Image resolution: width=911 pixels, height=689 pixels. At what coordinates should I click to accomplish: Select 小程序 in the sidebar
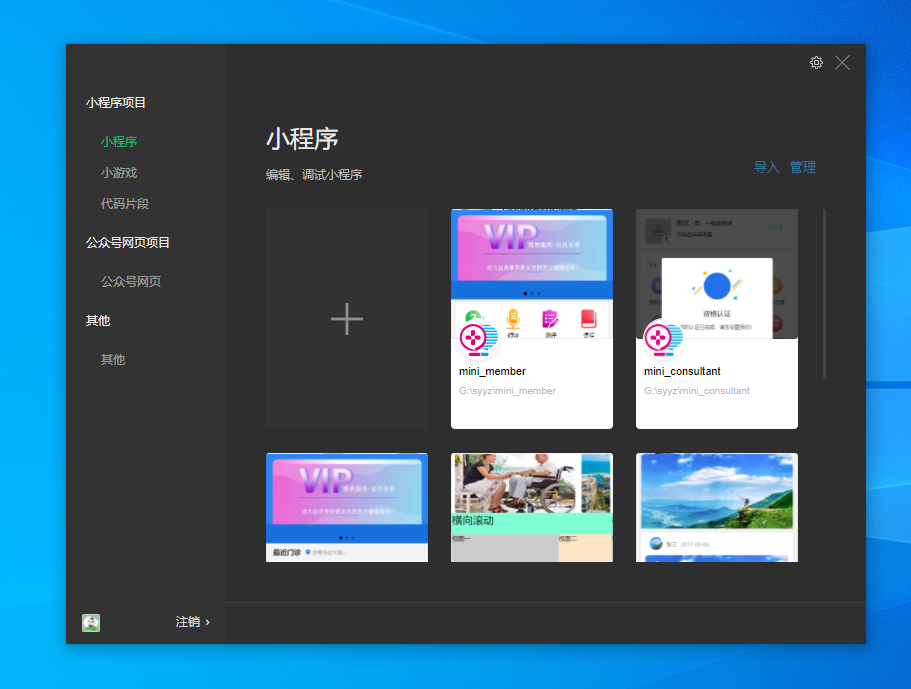pyautogui.click(x=119, y=142)
